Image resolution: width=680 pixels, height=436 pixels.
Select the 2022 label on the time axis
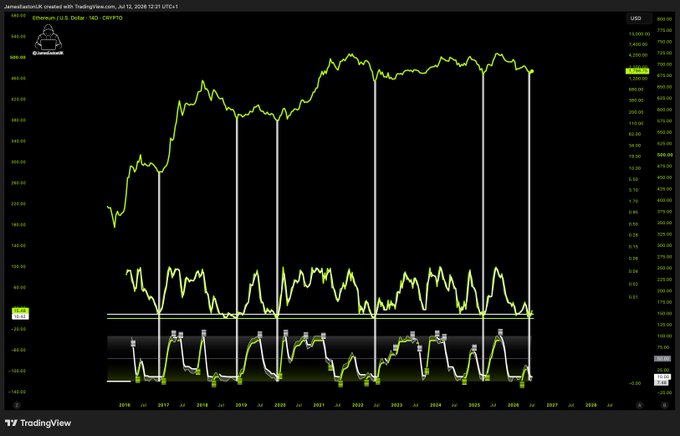[x=358, y=405]
